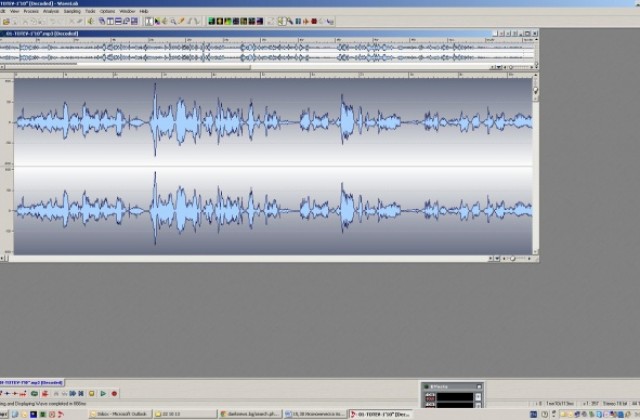Open the Analysis menu
Screen dimensions: 640x420
pos(50,11)
